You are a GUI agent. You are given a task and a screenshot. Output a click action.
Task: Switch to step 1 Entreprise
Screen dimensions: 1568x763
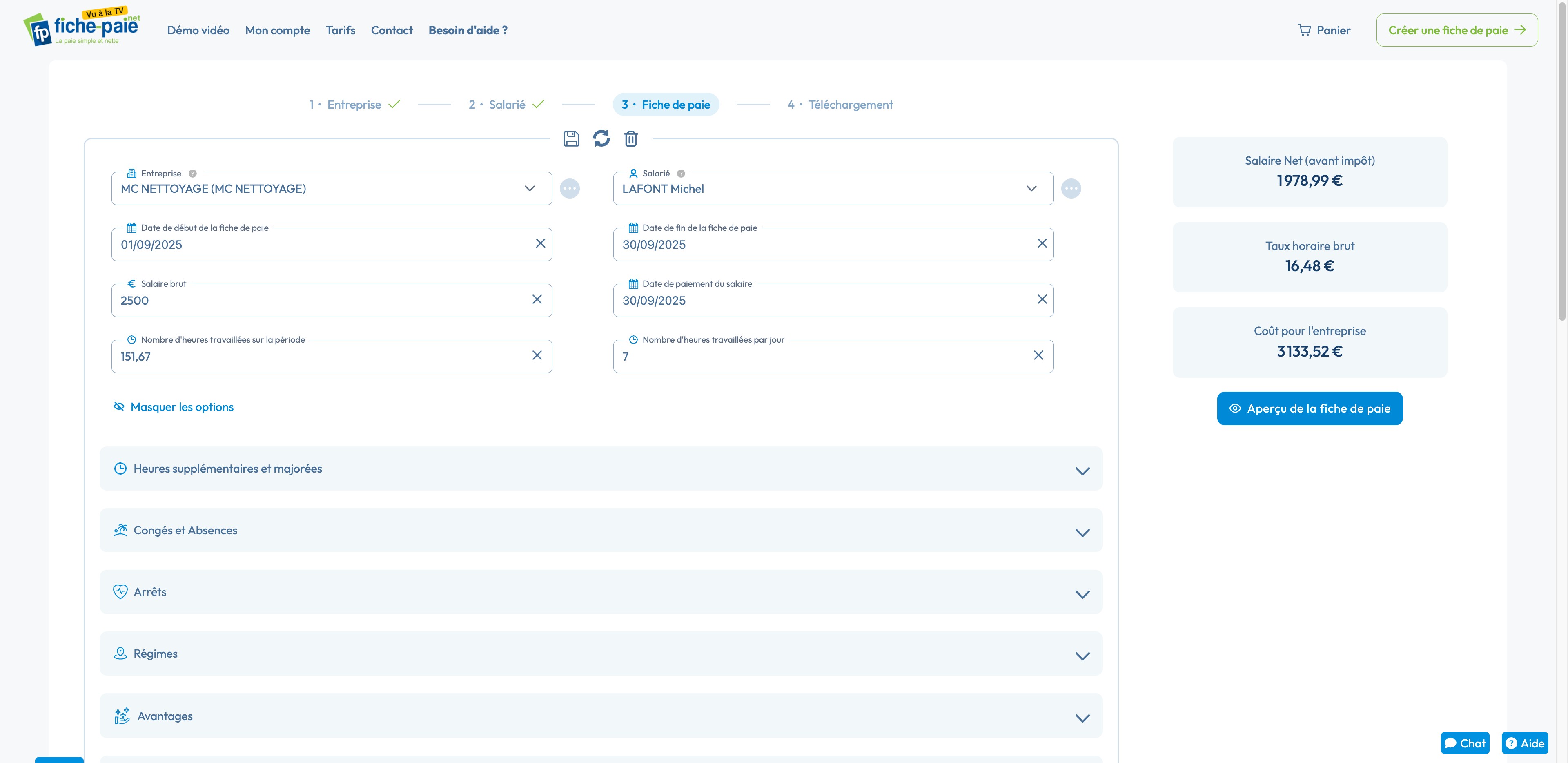point(354,105)
